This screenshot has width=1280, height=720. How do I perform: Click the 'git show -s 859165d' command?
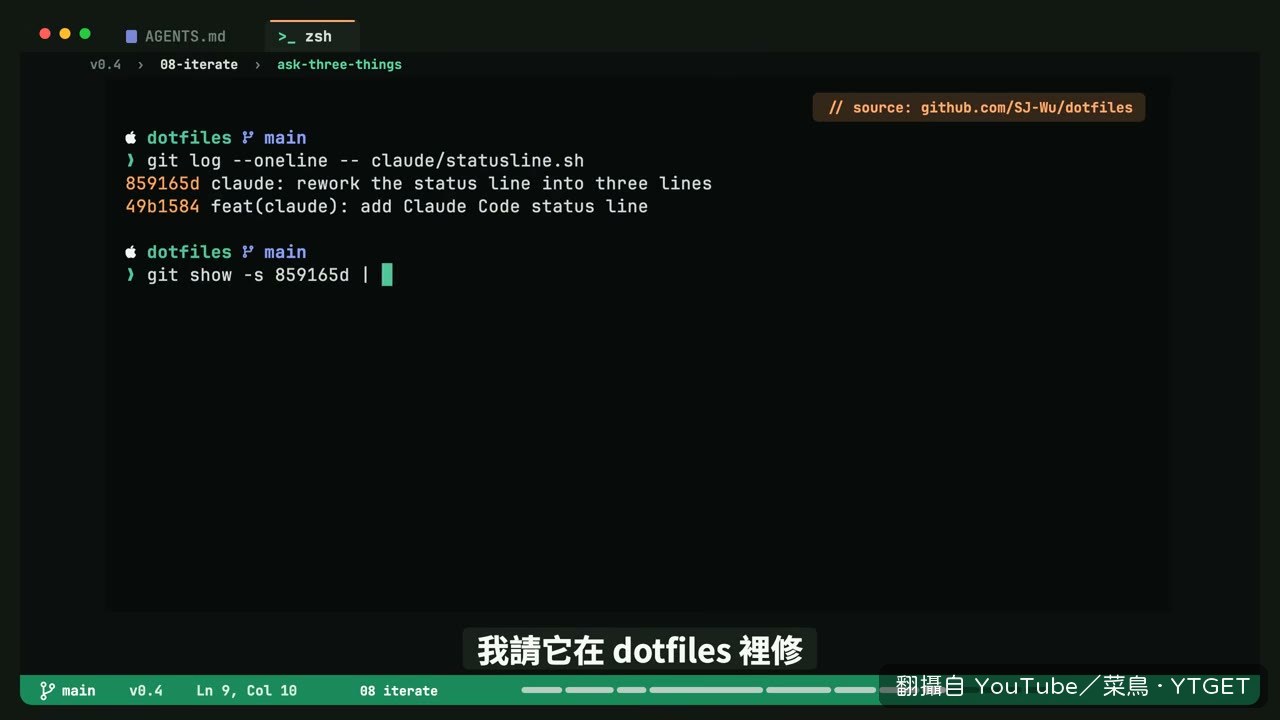click(x=248, y=275)
